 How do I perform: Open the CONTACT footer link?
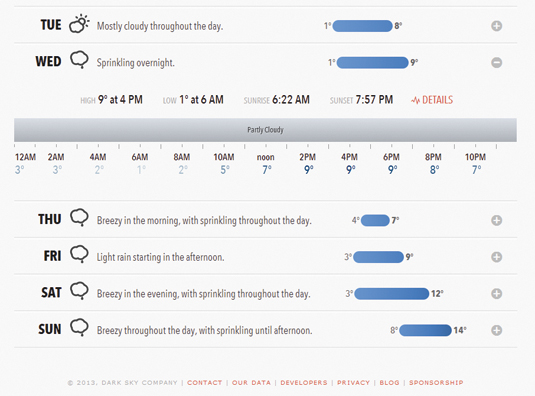[x=205, y=383]
